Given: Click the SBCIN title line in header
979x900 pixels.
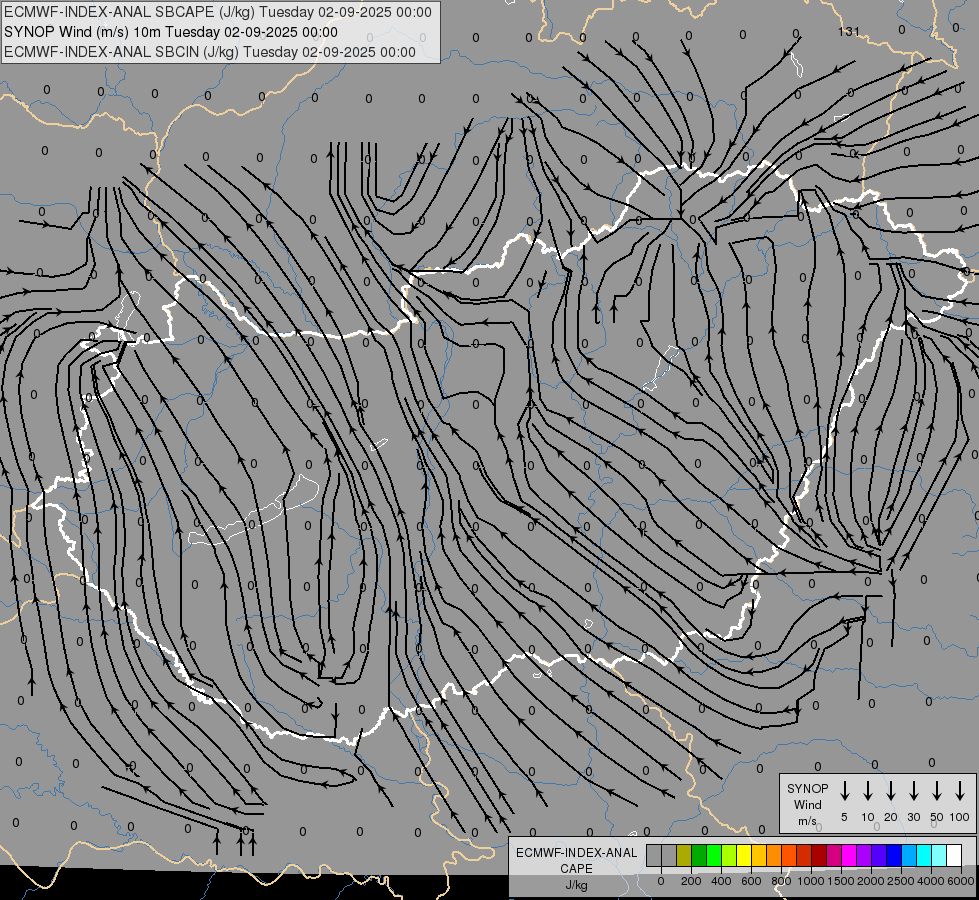Looking at the screenshot, I should (x=210, y=52).
